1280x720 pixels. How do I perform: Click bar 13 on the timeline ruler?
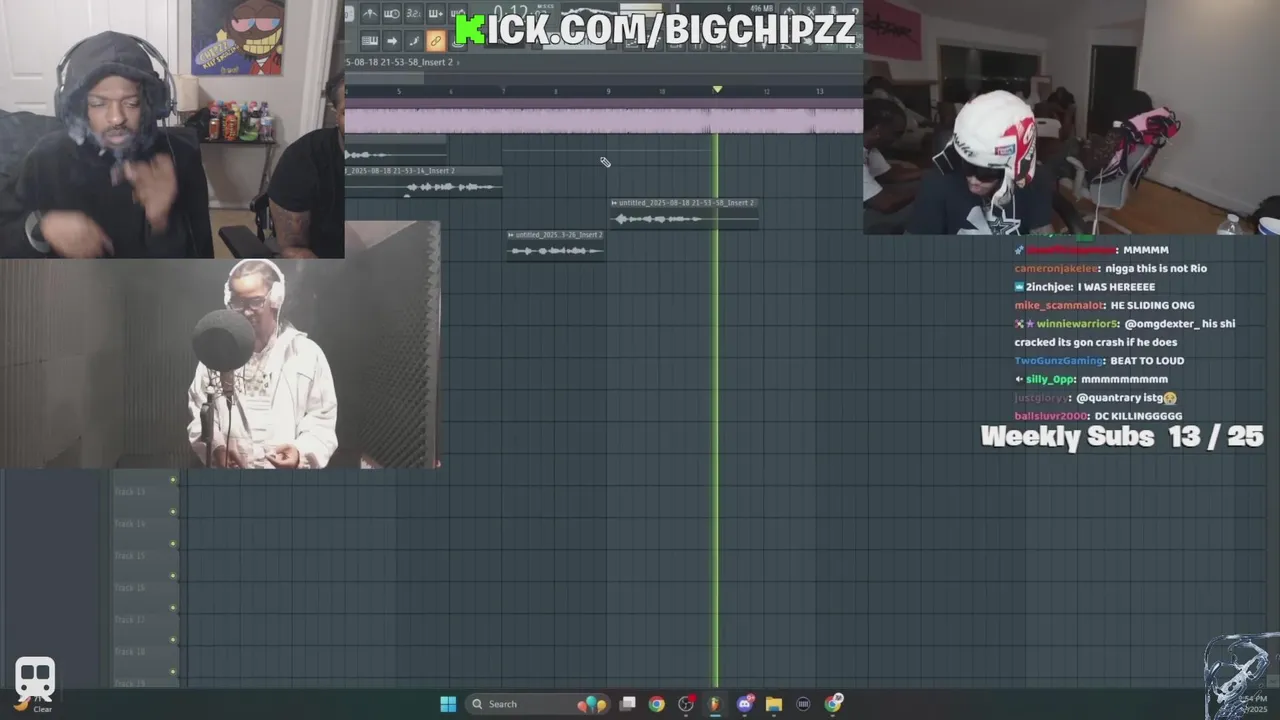pos(819,91)
